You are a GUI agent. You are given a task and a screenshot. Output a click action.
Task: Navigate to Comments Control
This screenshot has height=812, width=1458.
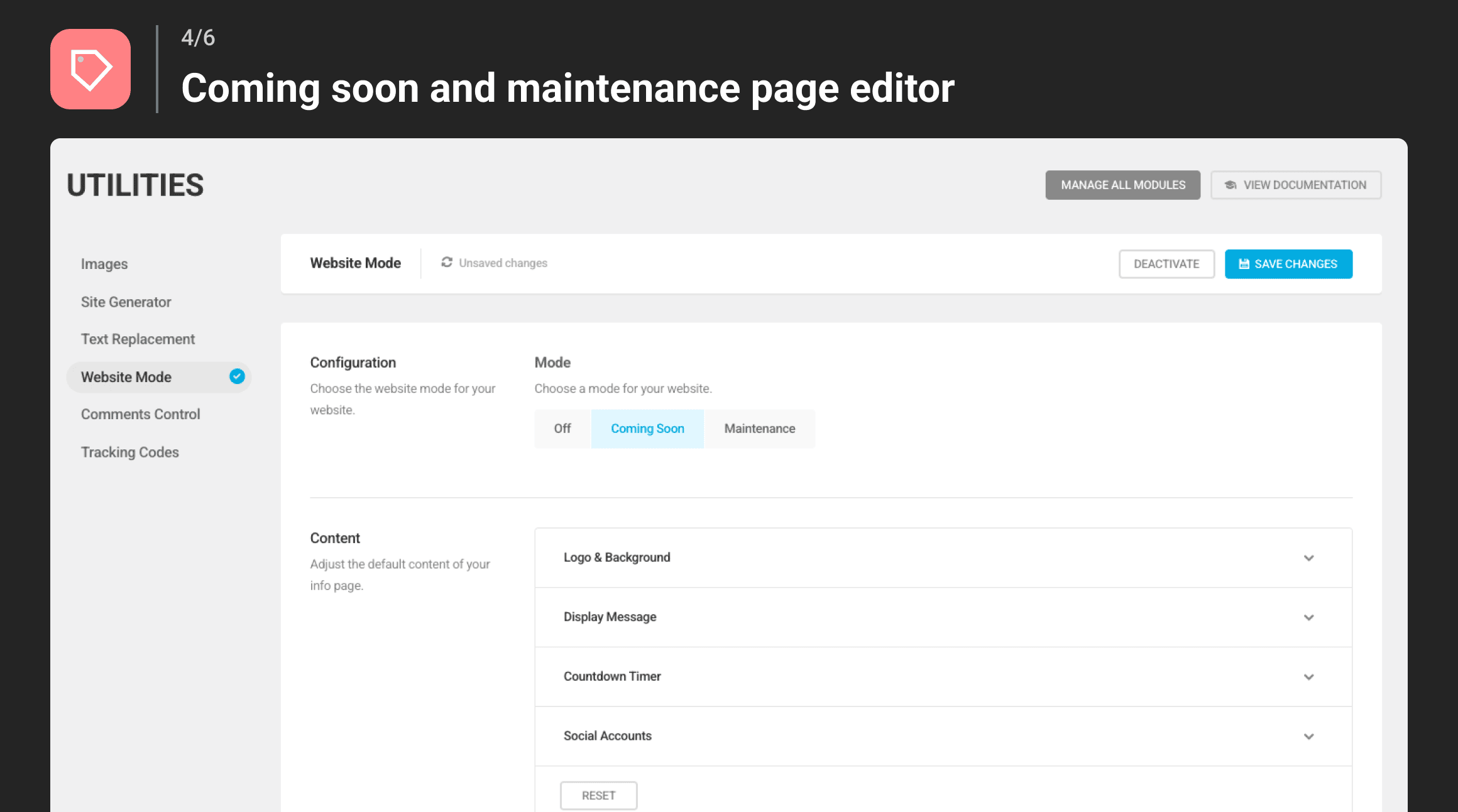click(x=140, y=414)
